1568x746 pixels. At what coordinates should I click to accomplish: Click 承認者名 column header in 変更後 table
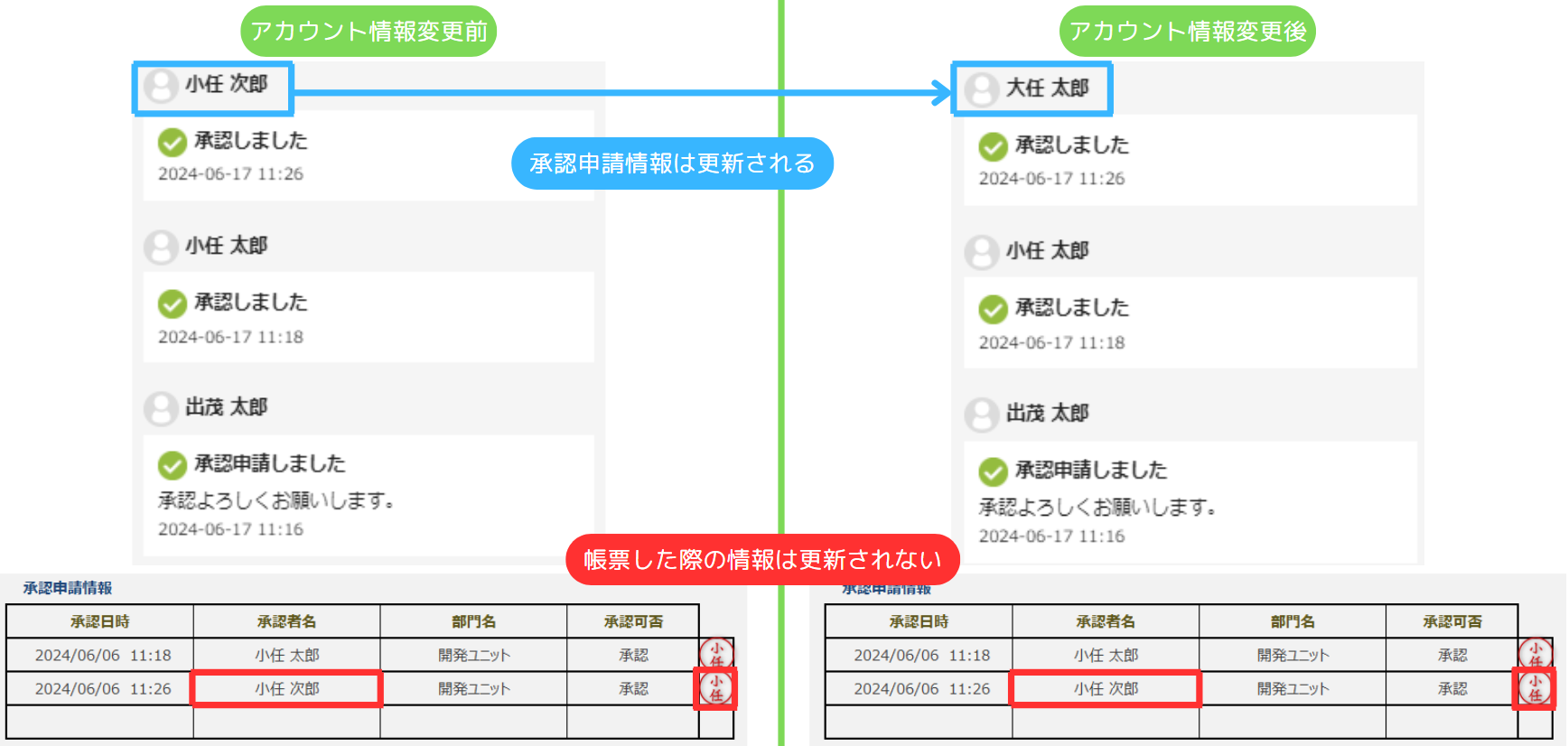pyautogui.click(x=1106, y=621)
